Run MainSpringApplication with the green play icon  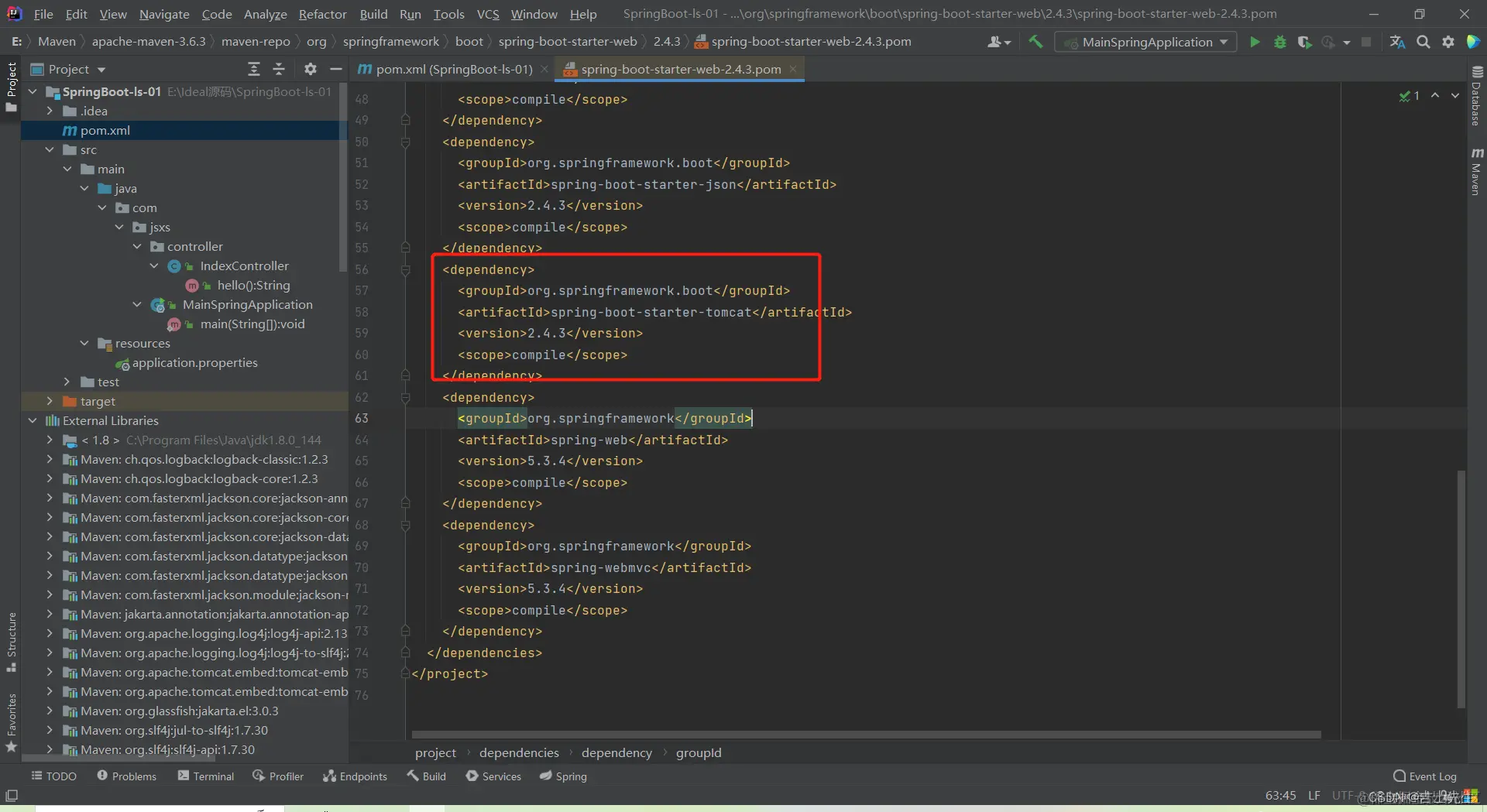pyautogui.click(x=1255, y=42)
